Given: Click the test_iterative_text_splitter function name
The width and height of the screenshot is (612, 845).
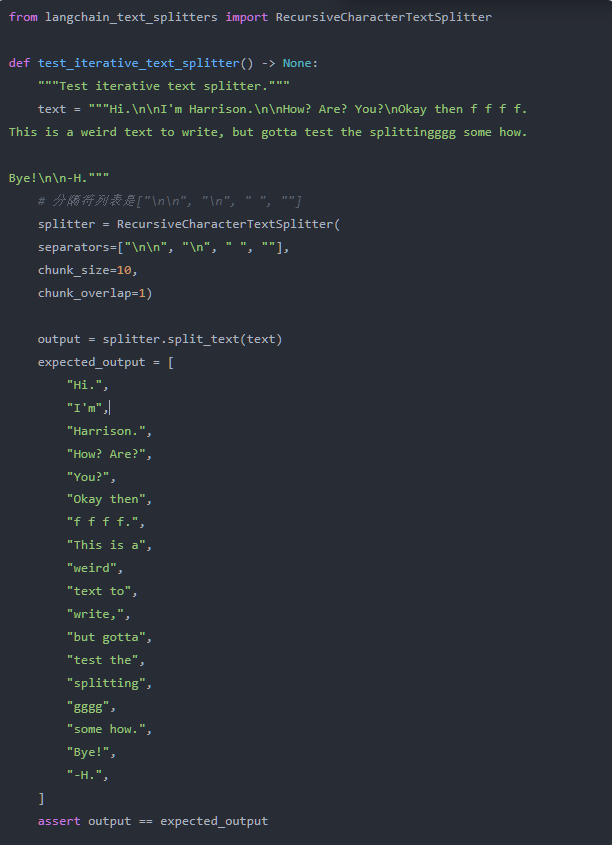Looking at the screenshot, I should 138,63.
